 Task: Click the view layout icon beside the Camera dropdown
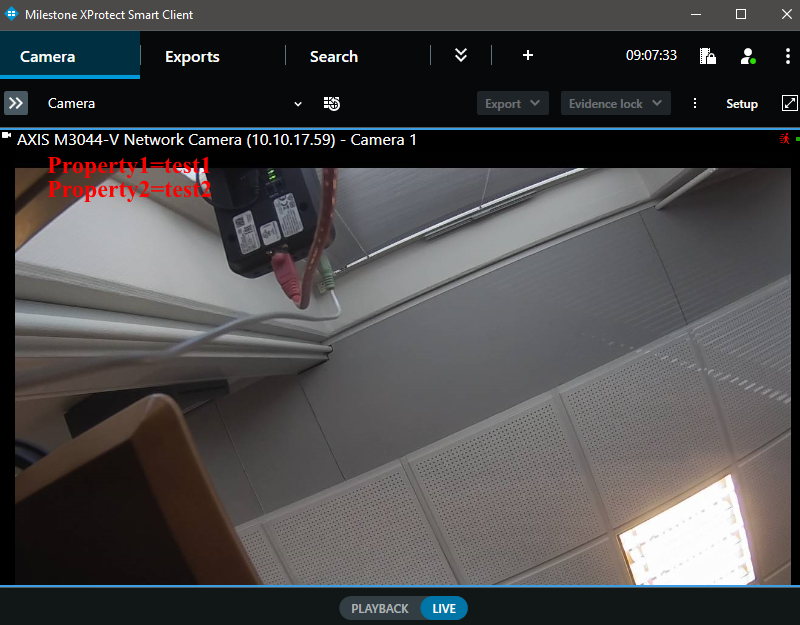click(x=331, y=103)
